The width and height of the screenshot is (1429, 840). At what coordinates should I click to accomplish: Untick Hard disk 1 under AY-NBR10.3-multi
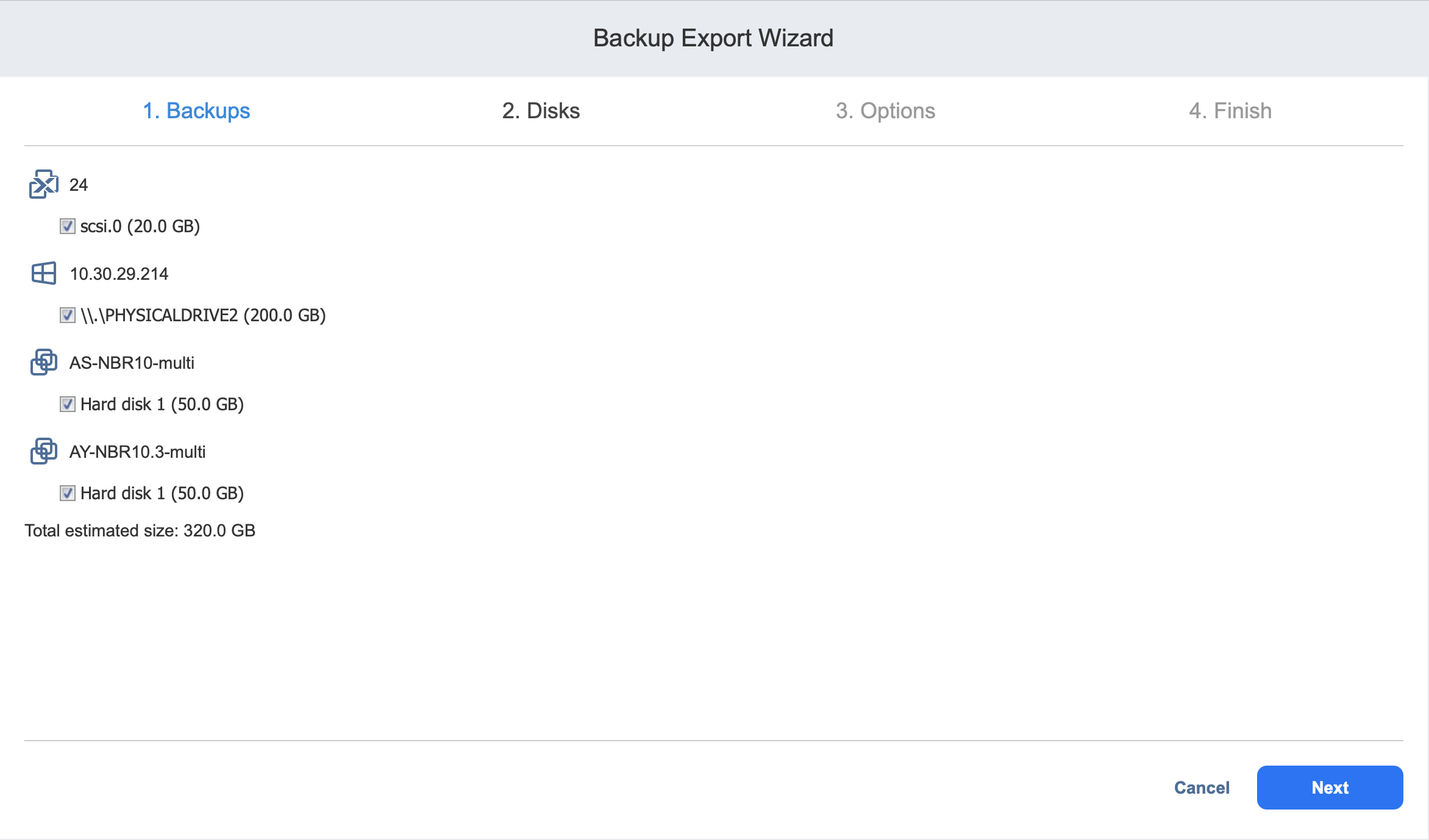point(68,493)
